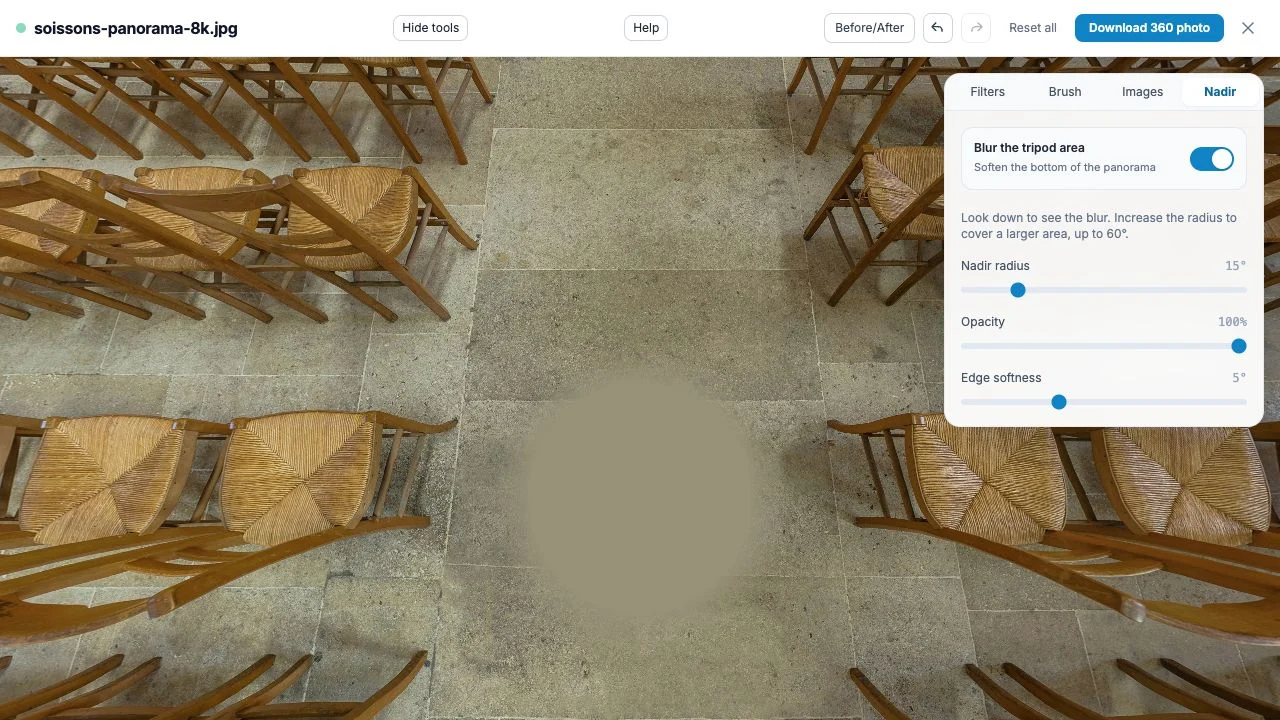Click the undo arrow icon
Screen dimensions: 1280x720
937,28
